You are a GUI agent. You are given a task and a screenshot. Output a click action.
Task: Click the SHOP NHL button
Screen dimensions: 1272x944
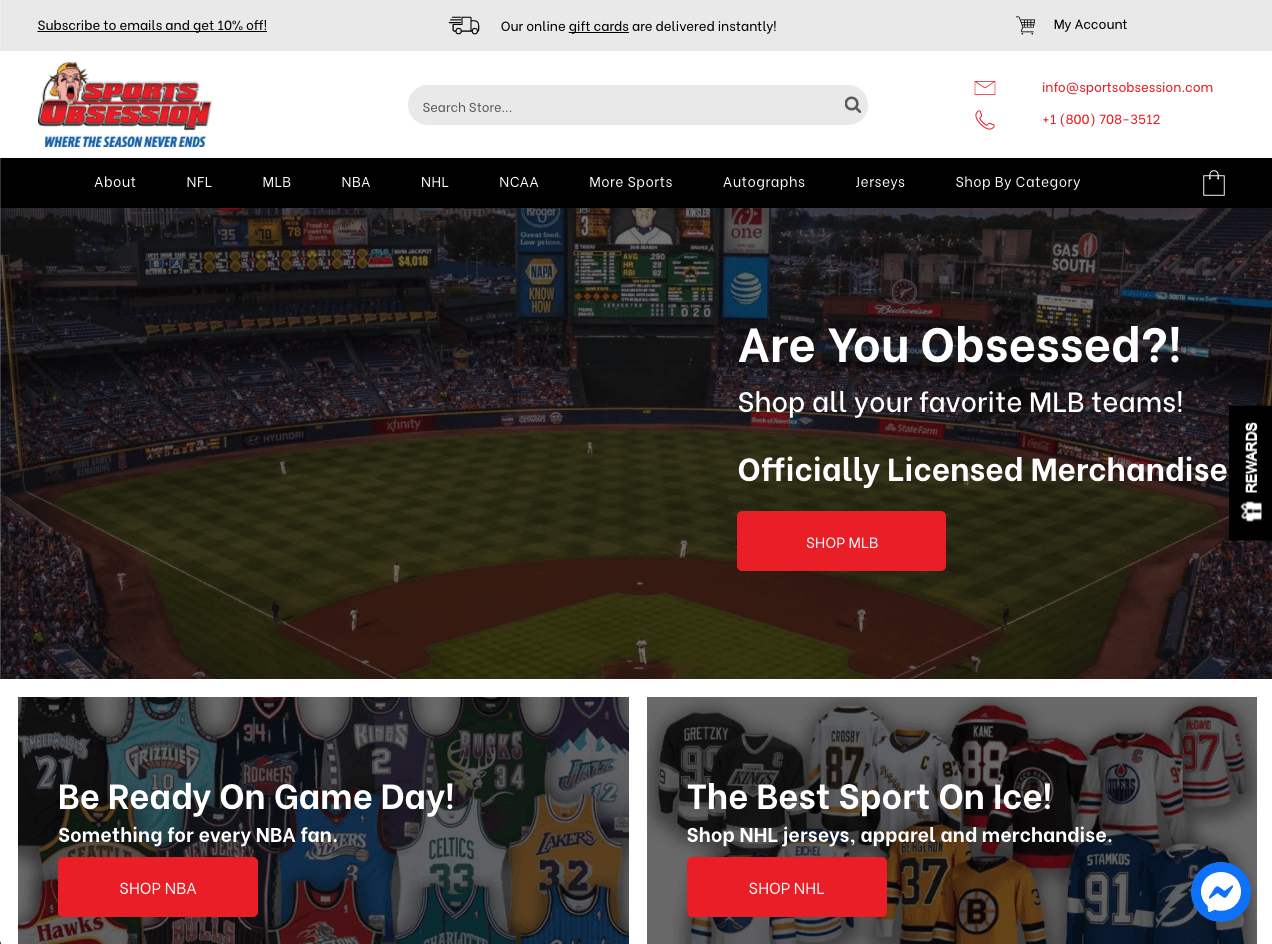point(787,887)
